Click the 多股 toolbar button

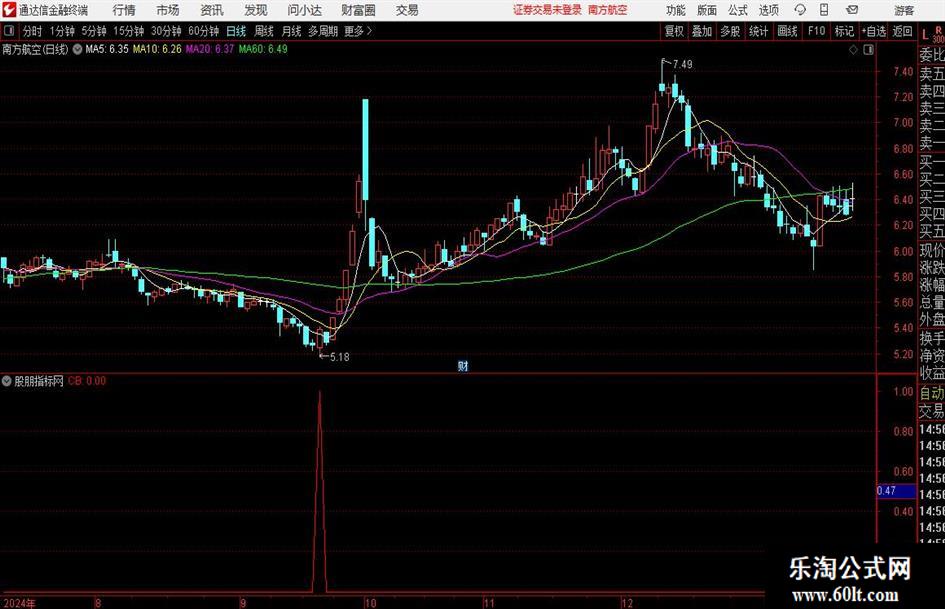[730, 31]
